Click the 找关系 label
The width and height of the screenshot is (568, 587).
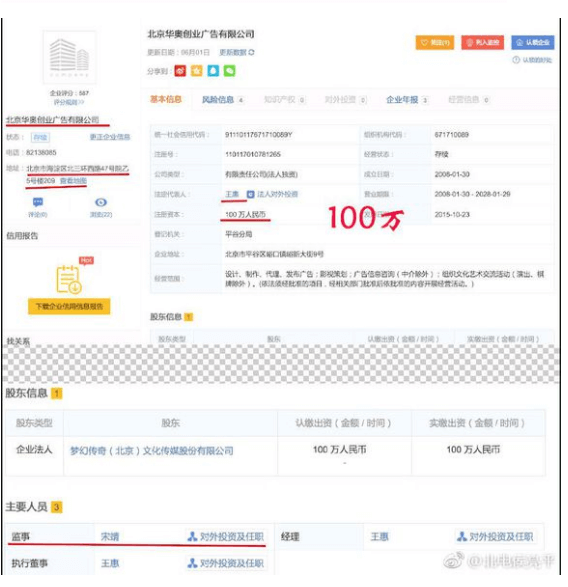pyautogui.click(x=18, y=341)
